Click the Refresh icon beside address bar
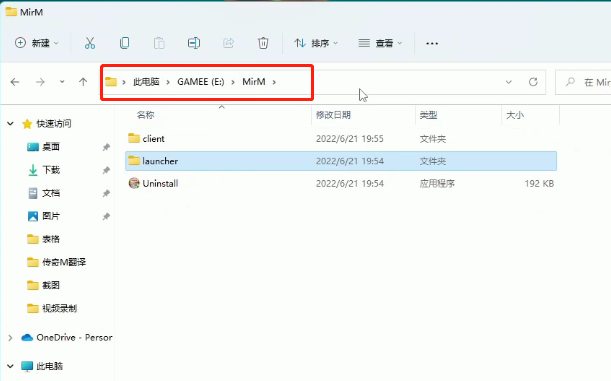 533,82
